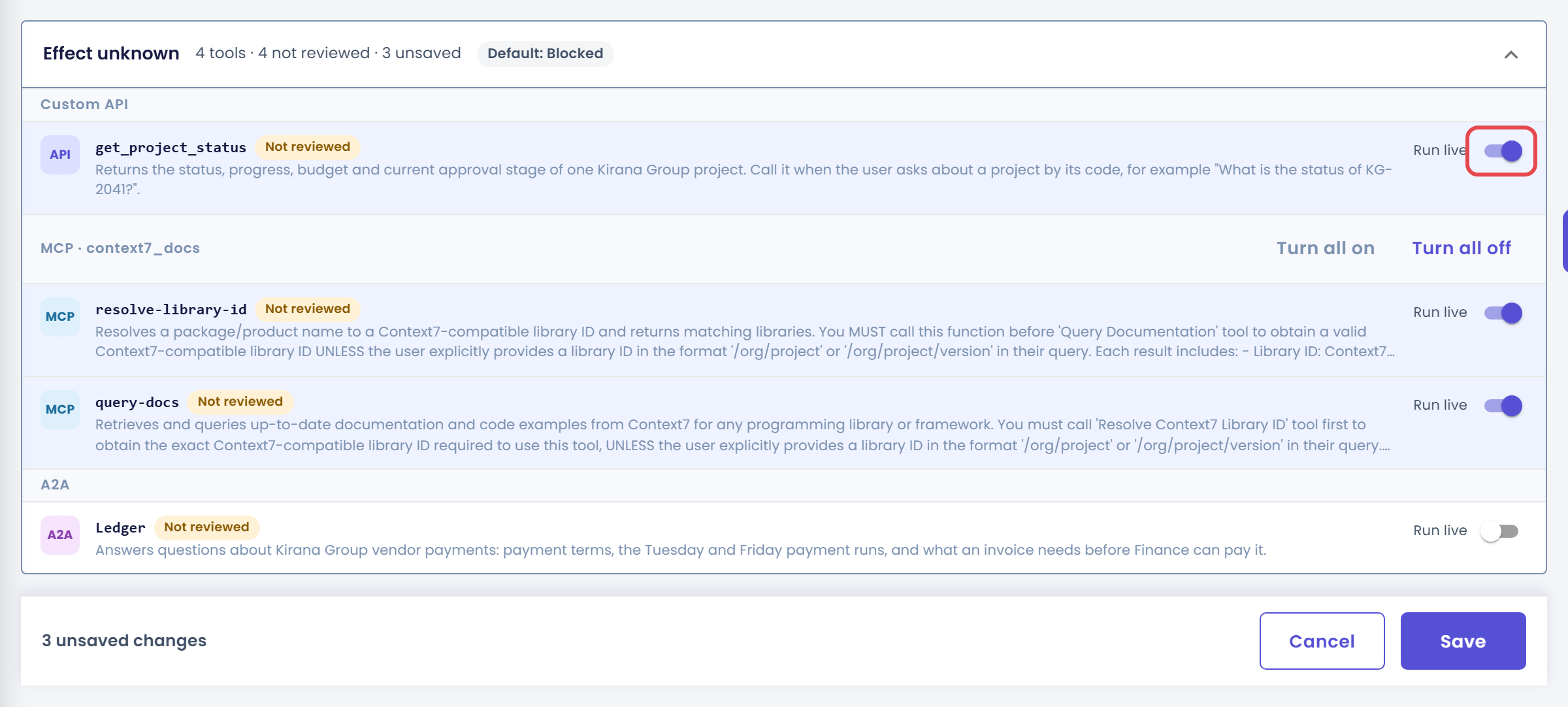Click the Not reviewed badge on resolve-library-id
1568x707 pixels.
(x=308, y=309)
